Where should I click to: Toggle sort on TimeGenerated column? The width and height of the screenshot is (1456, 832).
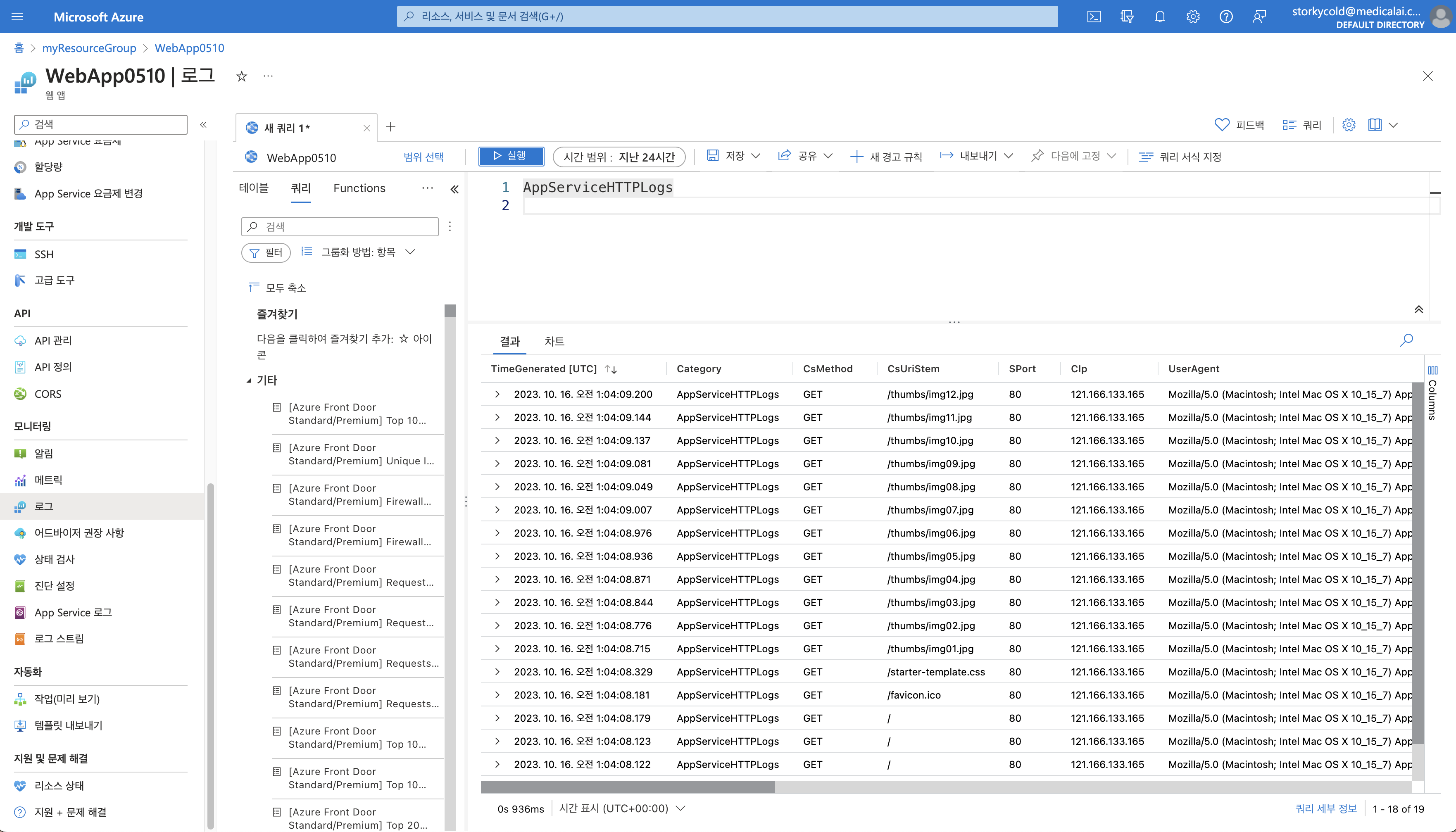[611, 369]
